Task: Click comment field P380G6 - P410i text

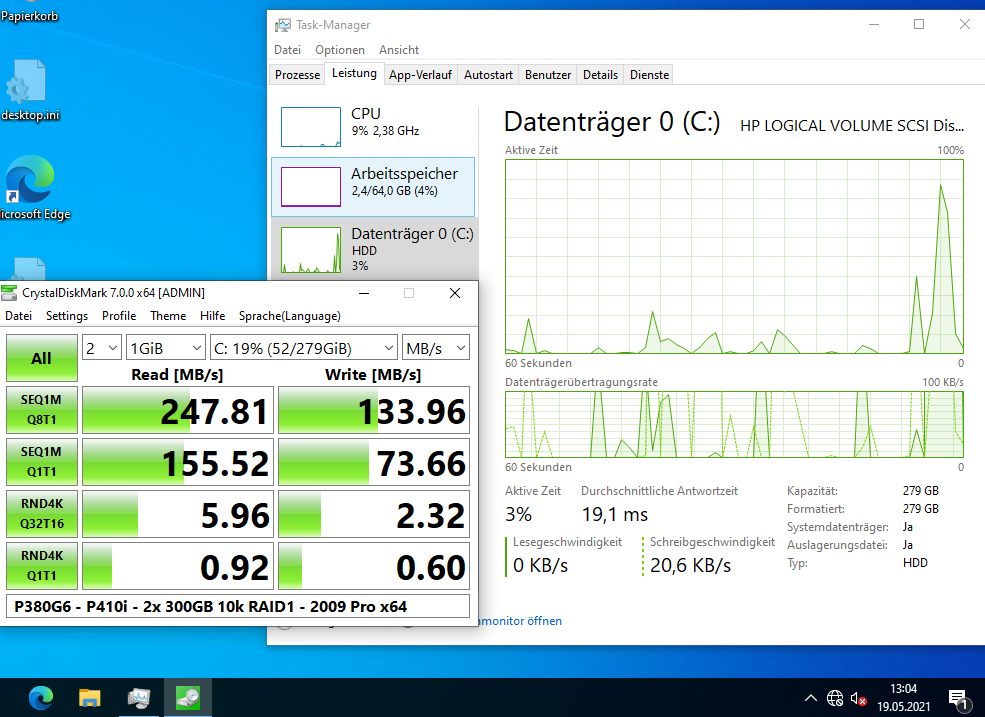Action: [x=237, y=606]
